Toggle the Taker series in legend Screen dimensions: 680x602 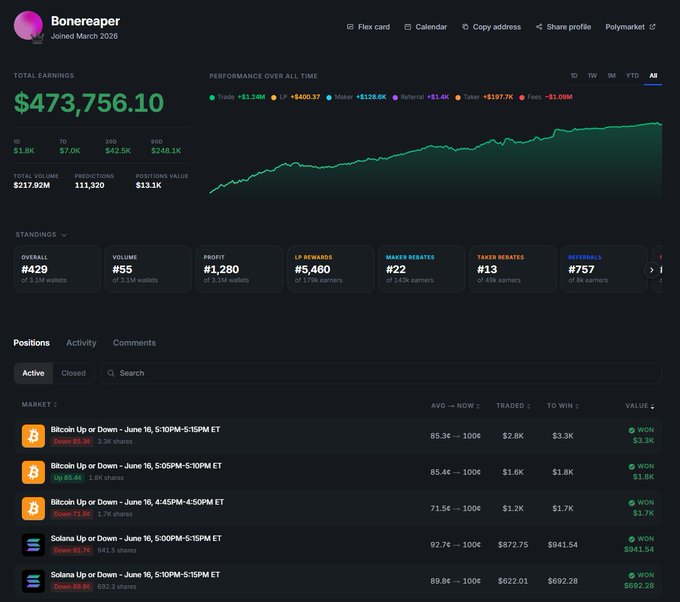(484, 97)
